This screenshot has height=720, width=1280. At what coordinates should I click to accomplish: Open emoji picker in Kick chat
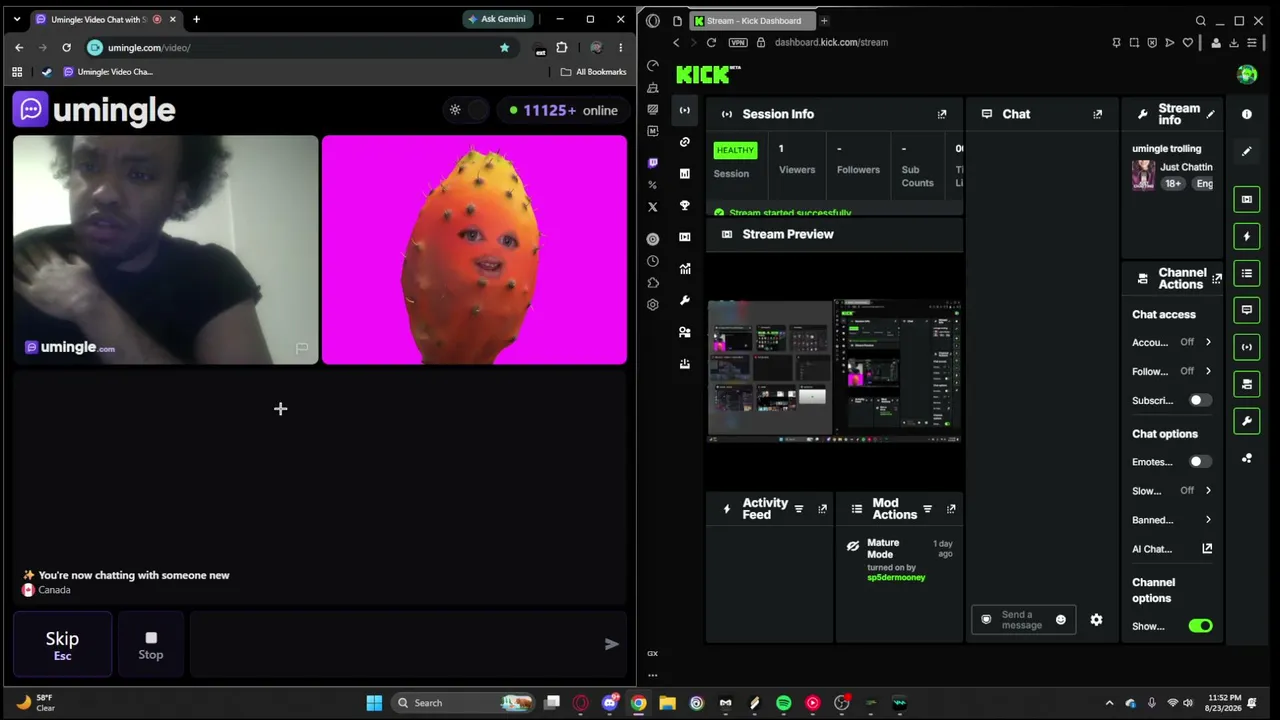(x=1061, y=620)
